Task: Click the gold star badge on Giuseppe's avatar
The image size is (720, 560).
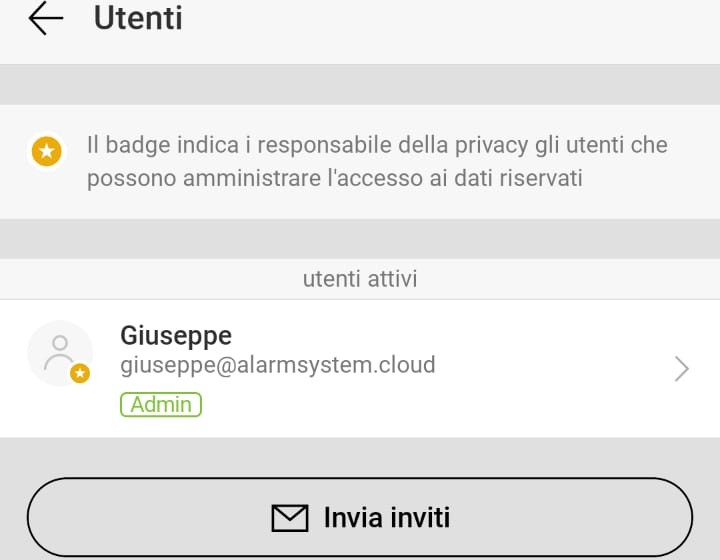Action: pyautogui.click(x=80, y=373)
